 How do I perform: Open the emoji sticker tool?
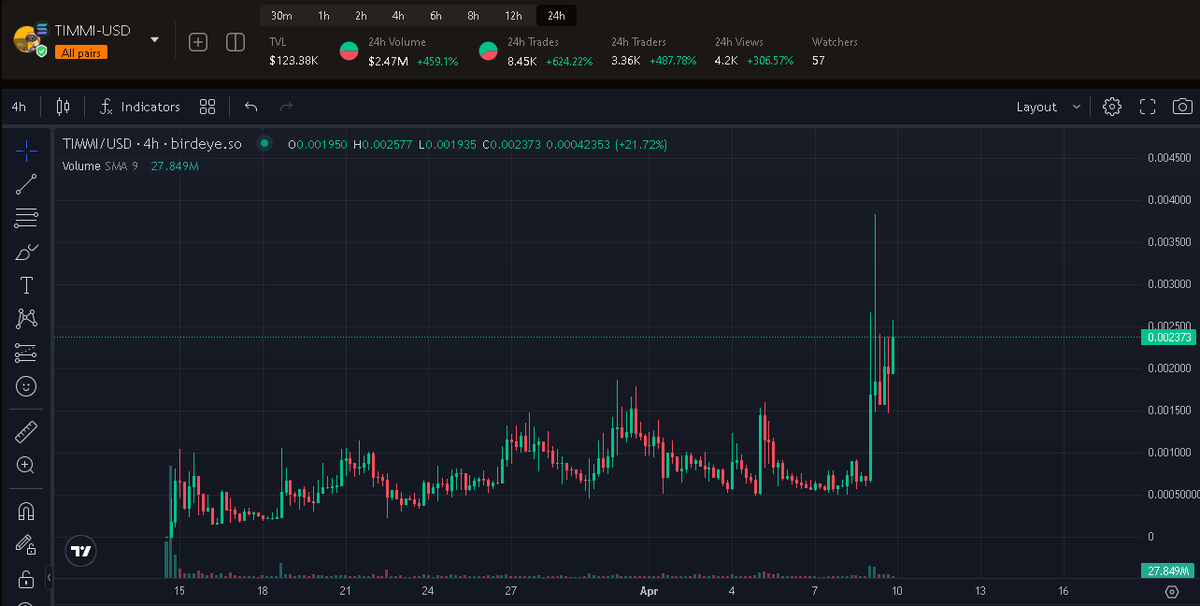(x=25, y=386)
